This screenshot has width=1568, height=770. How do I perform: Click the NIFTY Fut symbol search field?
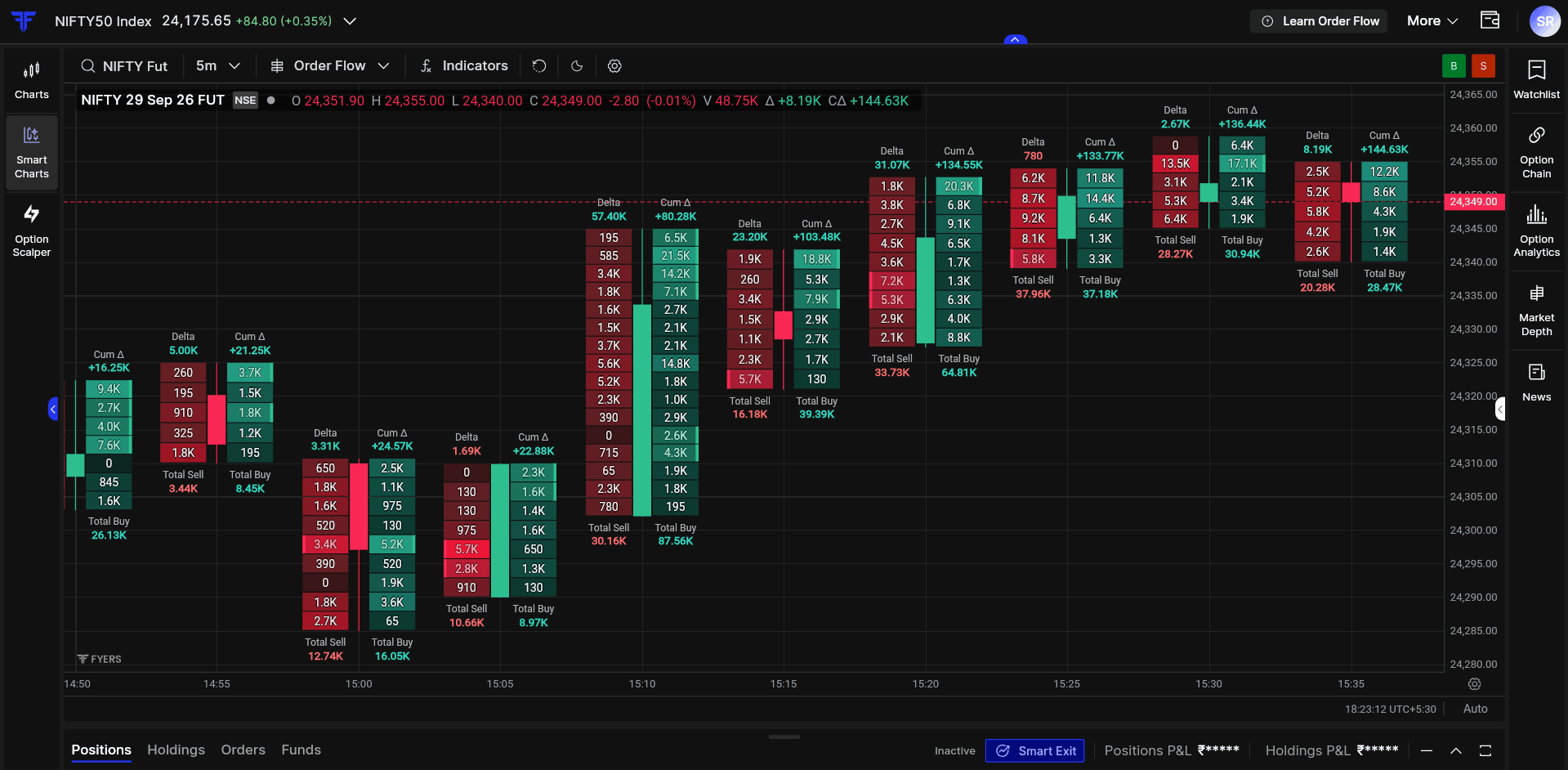(125, 66)
